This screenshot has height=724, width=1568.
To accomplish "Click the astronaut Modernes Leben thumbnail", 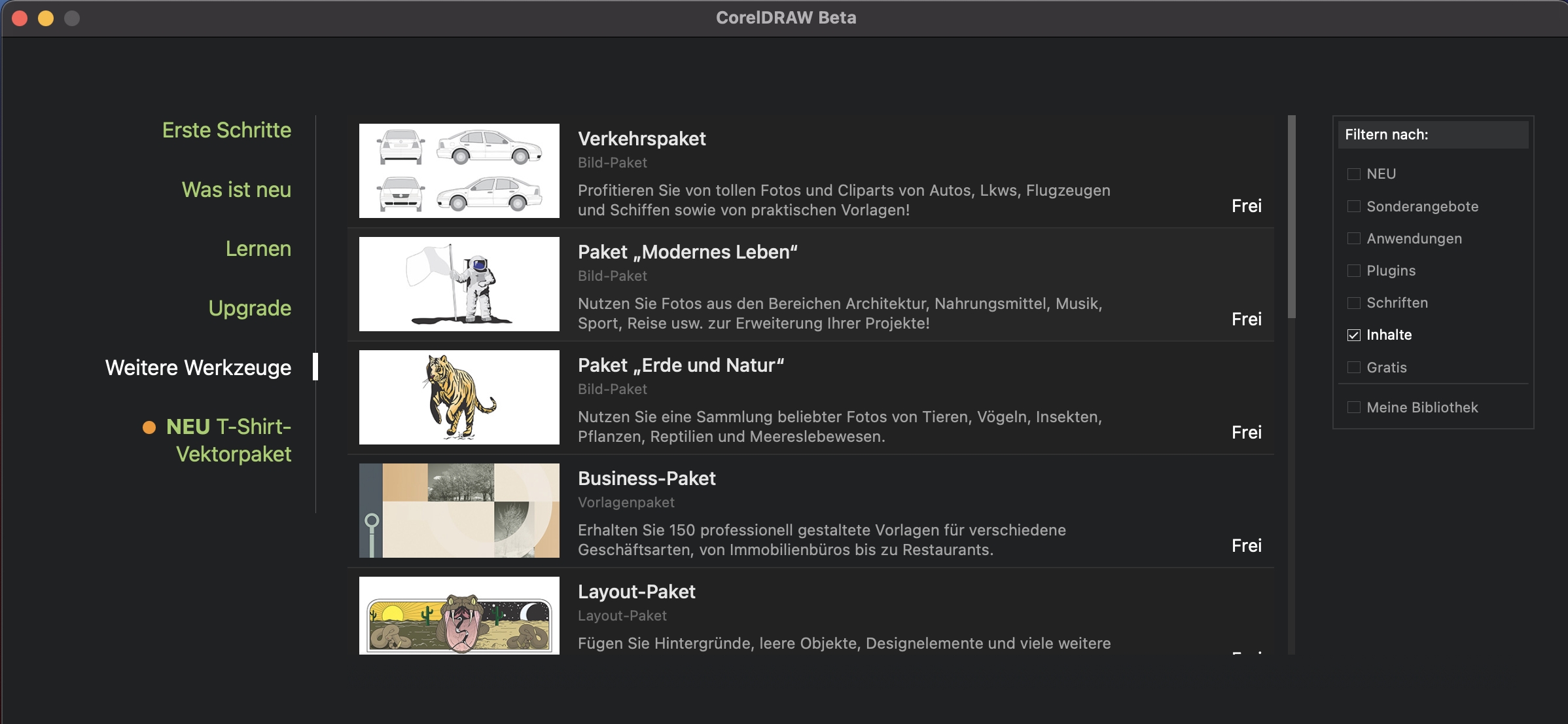I will [x=459, y=284].
